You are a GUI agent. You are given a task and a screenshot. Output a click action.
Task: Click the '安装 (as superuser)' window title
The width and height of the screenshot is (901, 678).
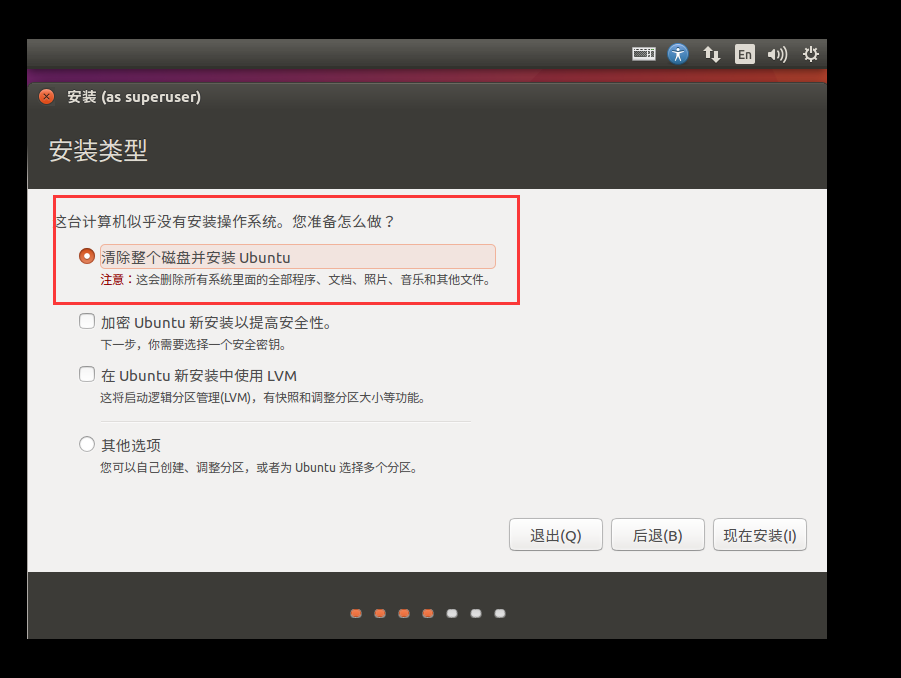[x=134, y=97]
